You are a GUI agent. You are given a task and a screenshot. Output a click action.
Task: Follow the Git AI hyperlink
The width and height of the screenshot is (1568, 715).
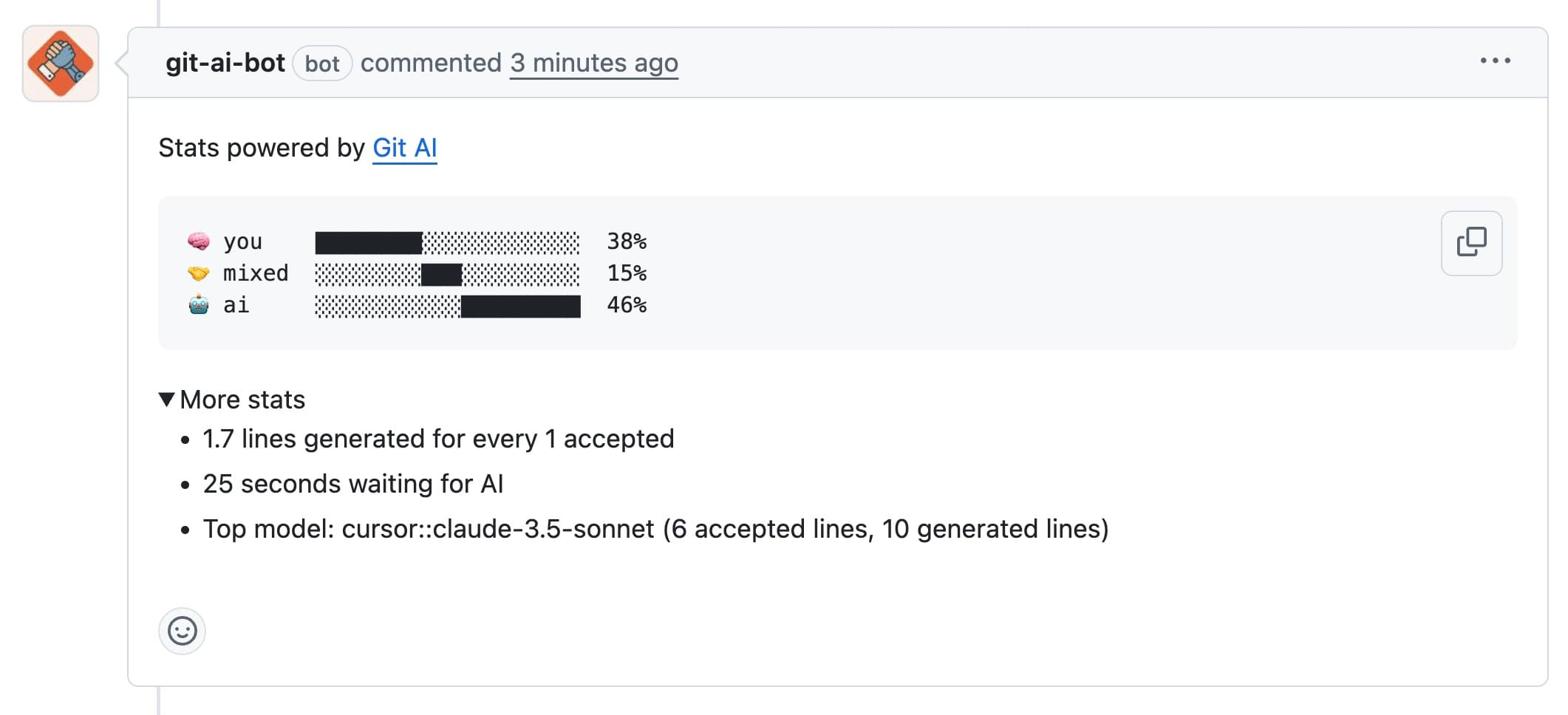(404, 148)
